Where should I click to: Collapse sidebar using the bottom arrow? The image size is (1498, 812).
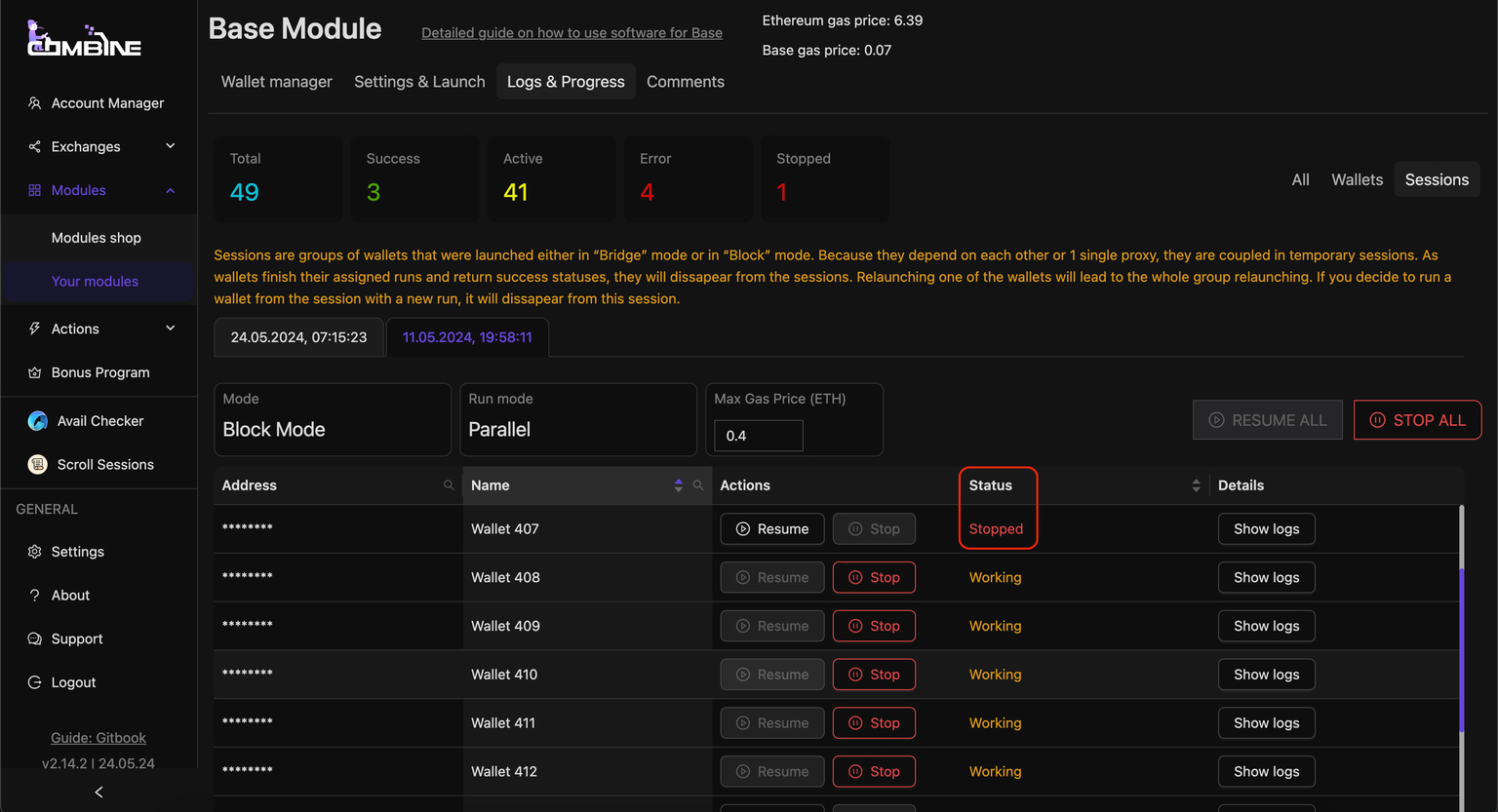coord(99,793)
